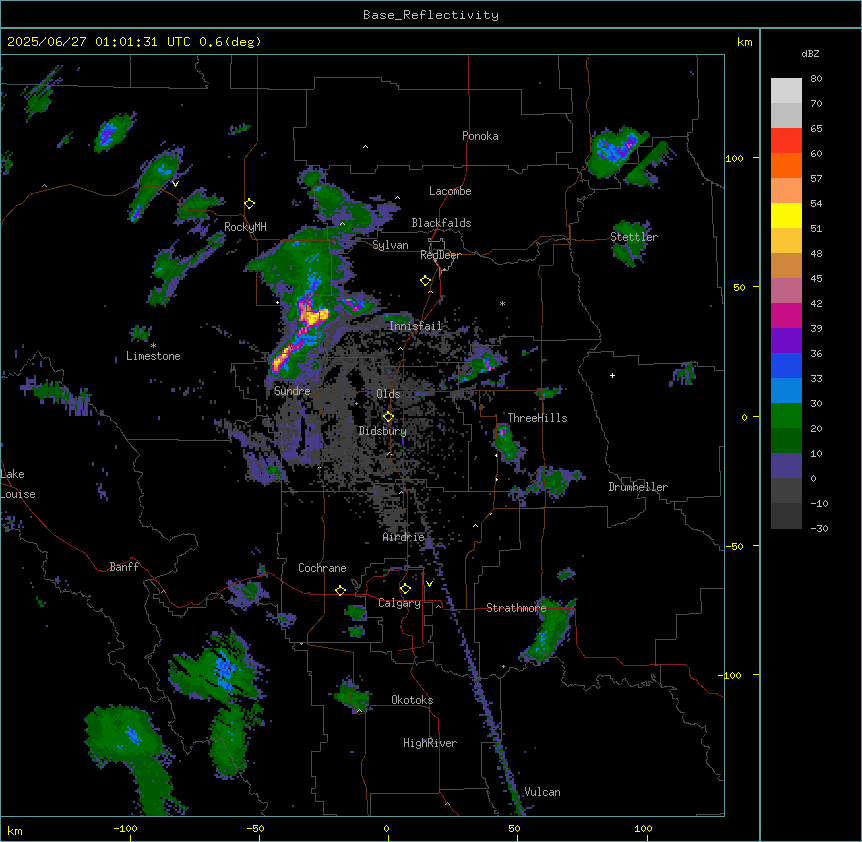
Task: Click the Airdrie city label
Action: pos(403,537)
